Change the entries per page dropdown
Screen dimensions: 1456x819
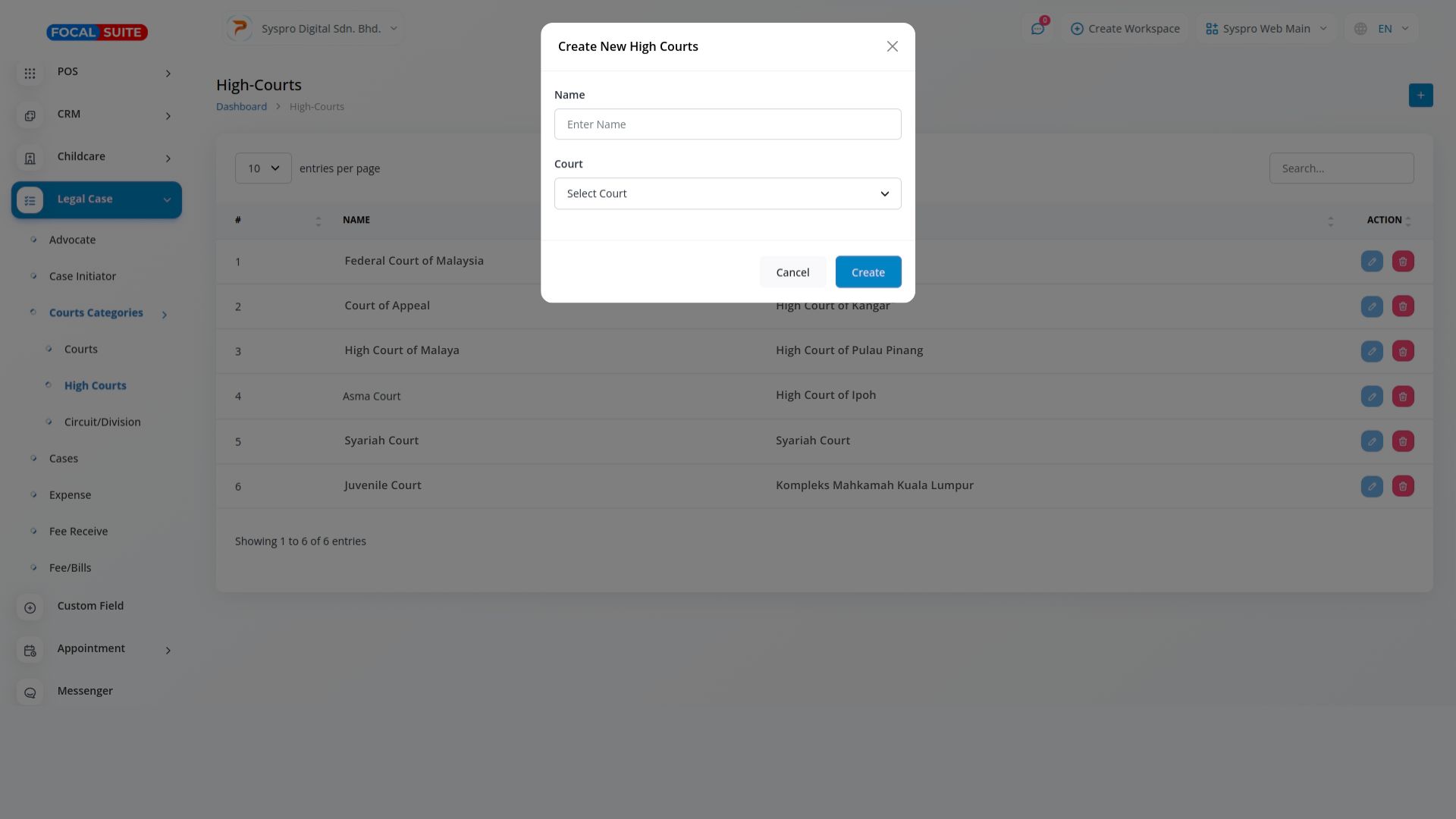tap(263, 168)
